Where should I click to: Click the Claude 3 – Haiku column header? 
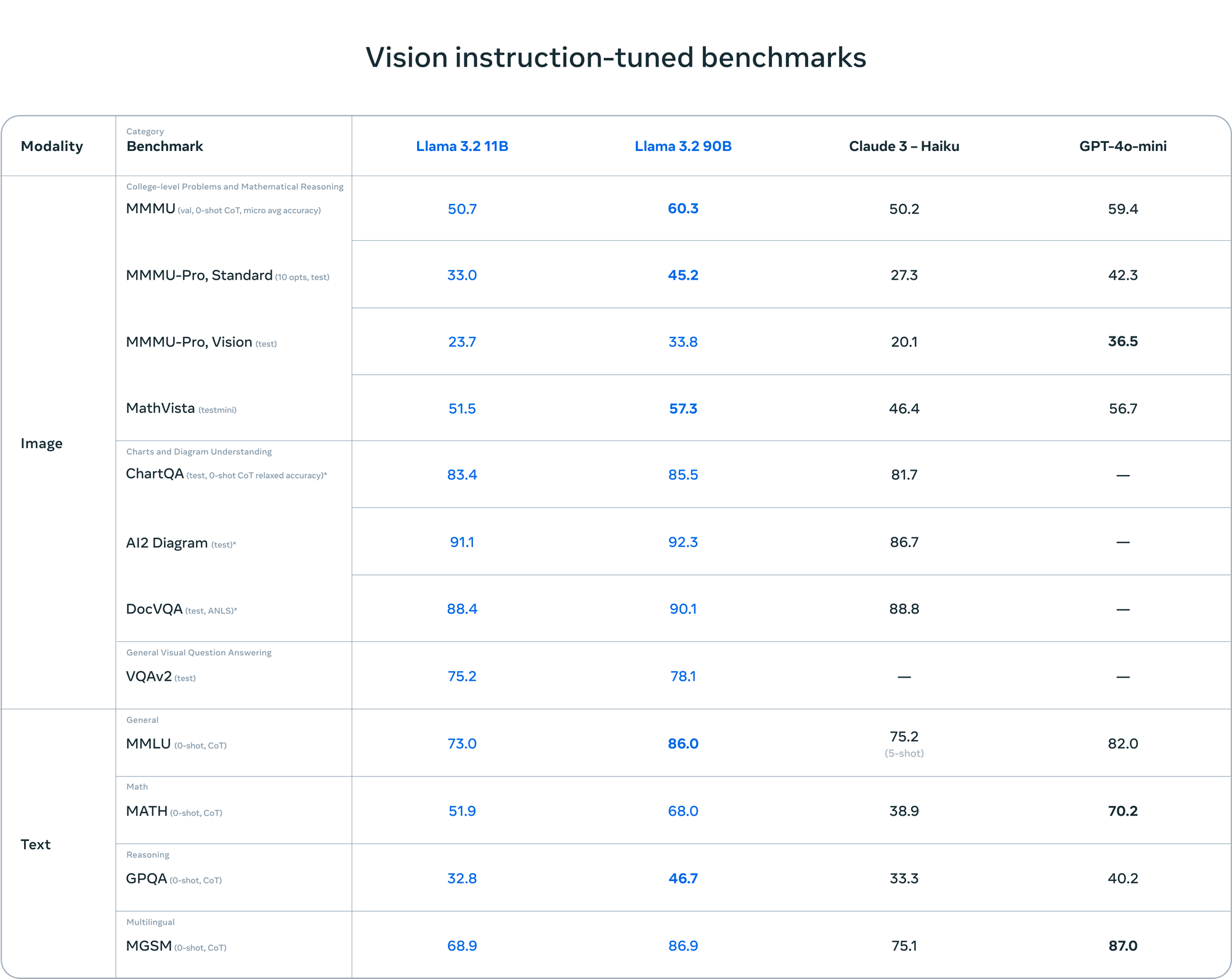(904, 146)
